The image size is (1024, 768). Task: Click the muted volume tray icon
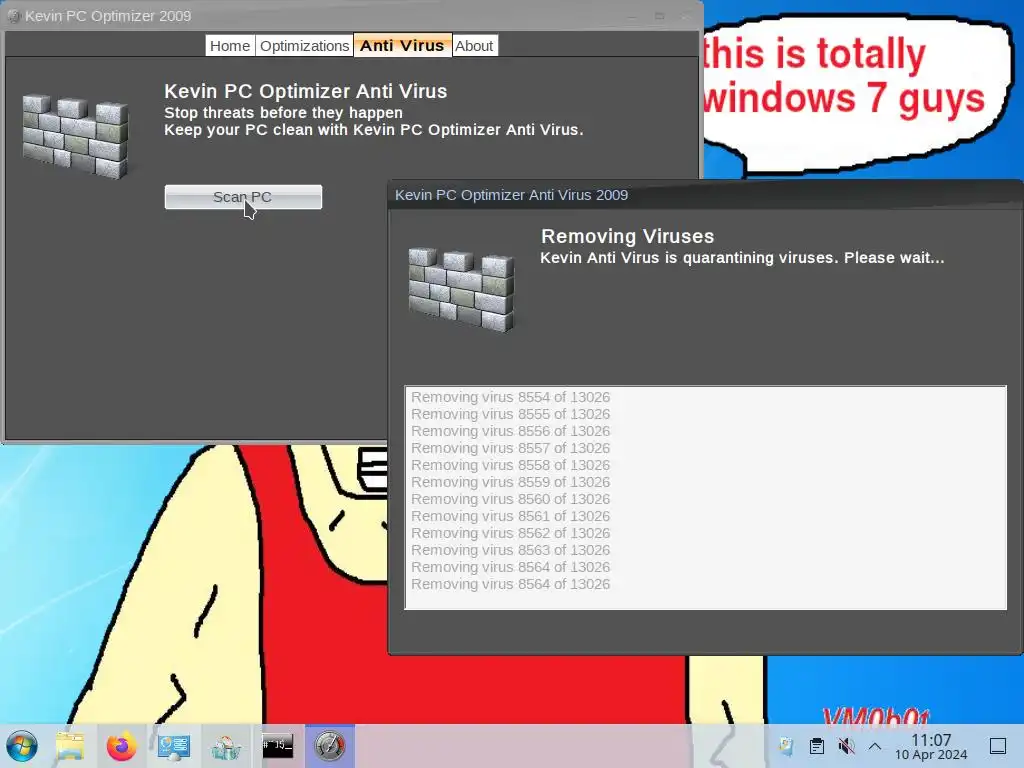pyautogui.click(x=846, y=746)
